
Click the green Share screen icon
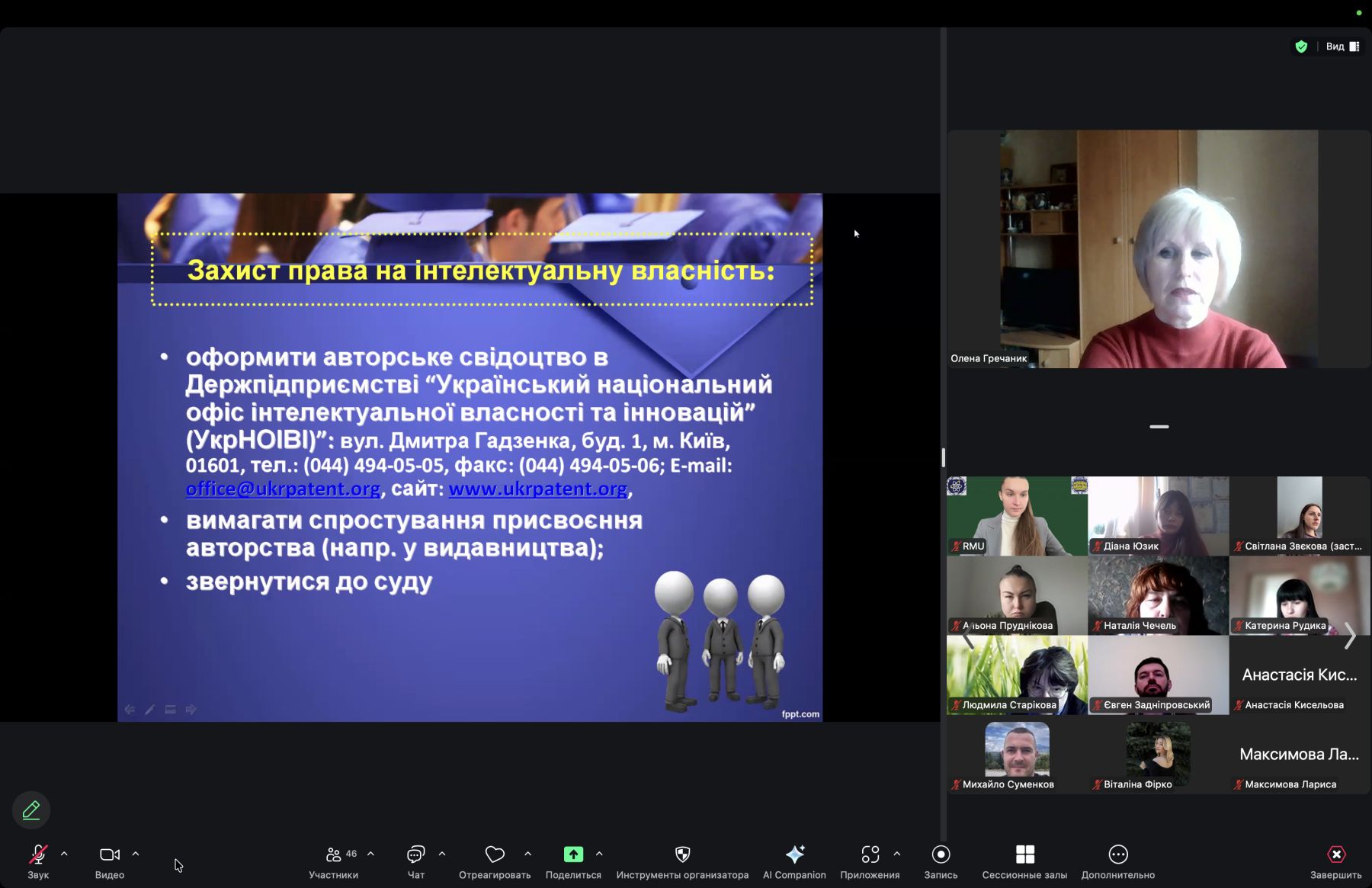pyautogui.click(x=573, y=854)
